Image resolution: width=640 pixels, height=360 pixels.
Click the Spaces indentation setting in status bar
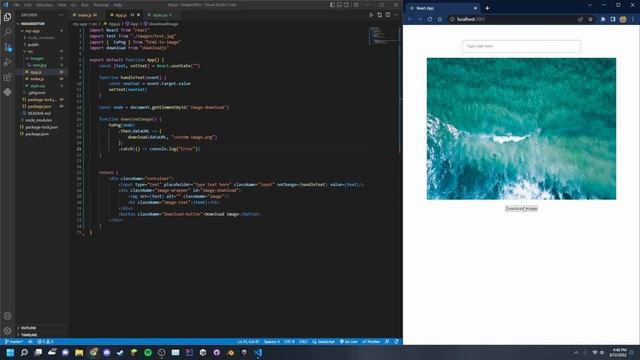pyautogui.click(x=271, y=342)
